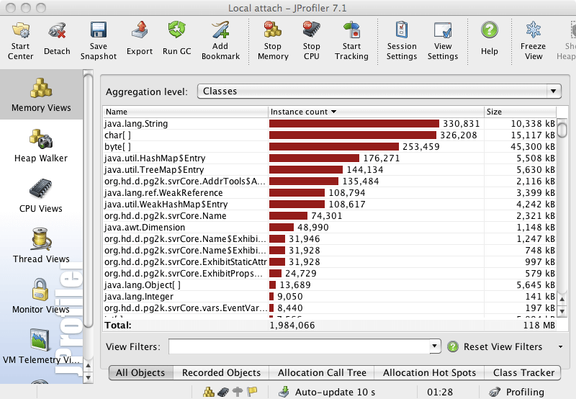This screenshot has width=576, height=399.
Task: Switch to the Recorded Objects tab
Action: [221, 373]
